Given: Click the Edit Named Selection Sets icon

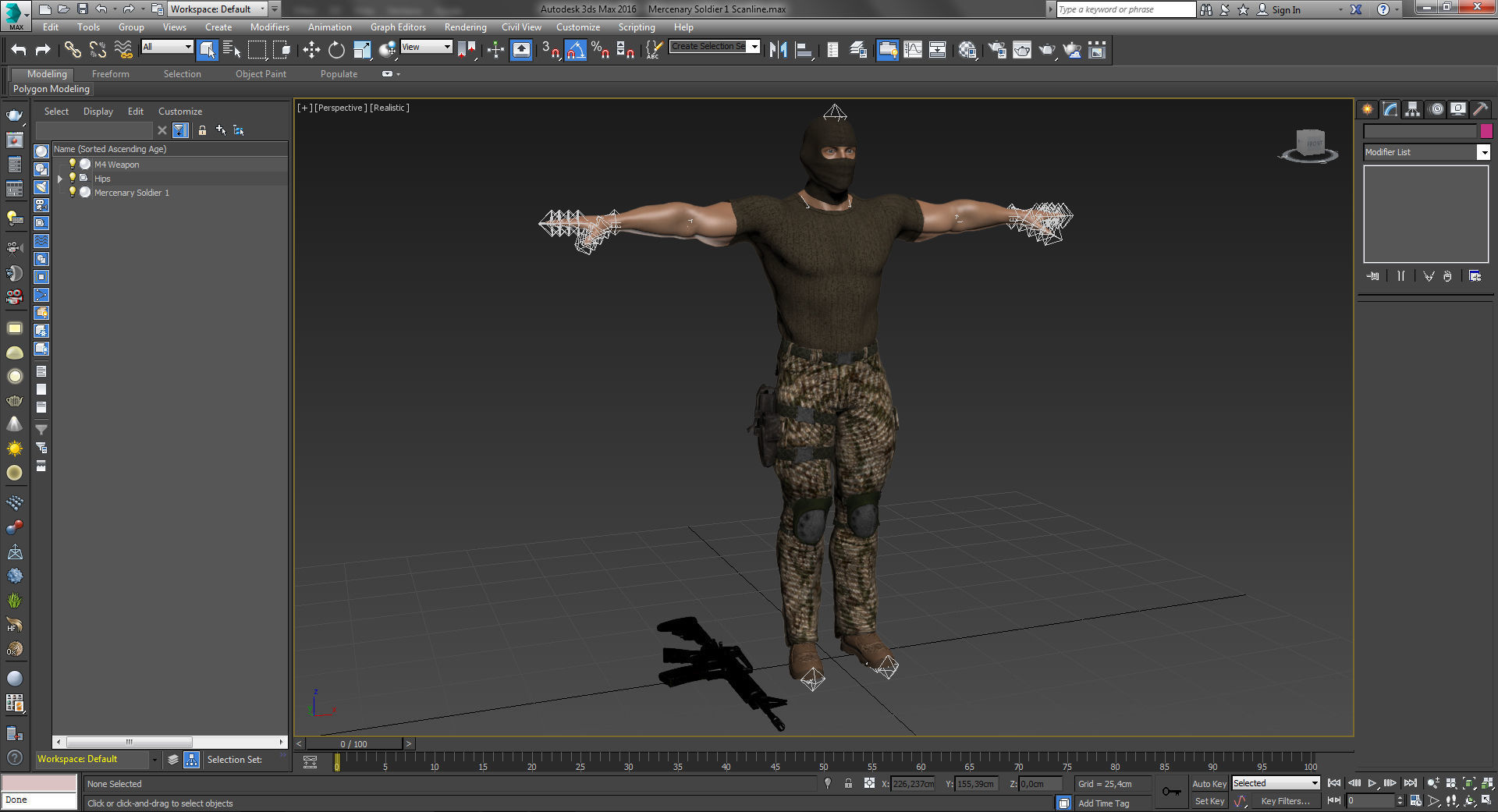Looking at the screenshot, I should pyautogui.click(x=653, y=50).
